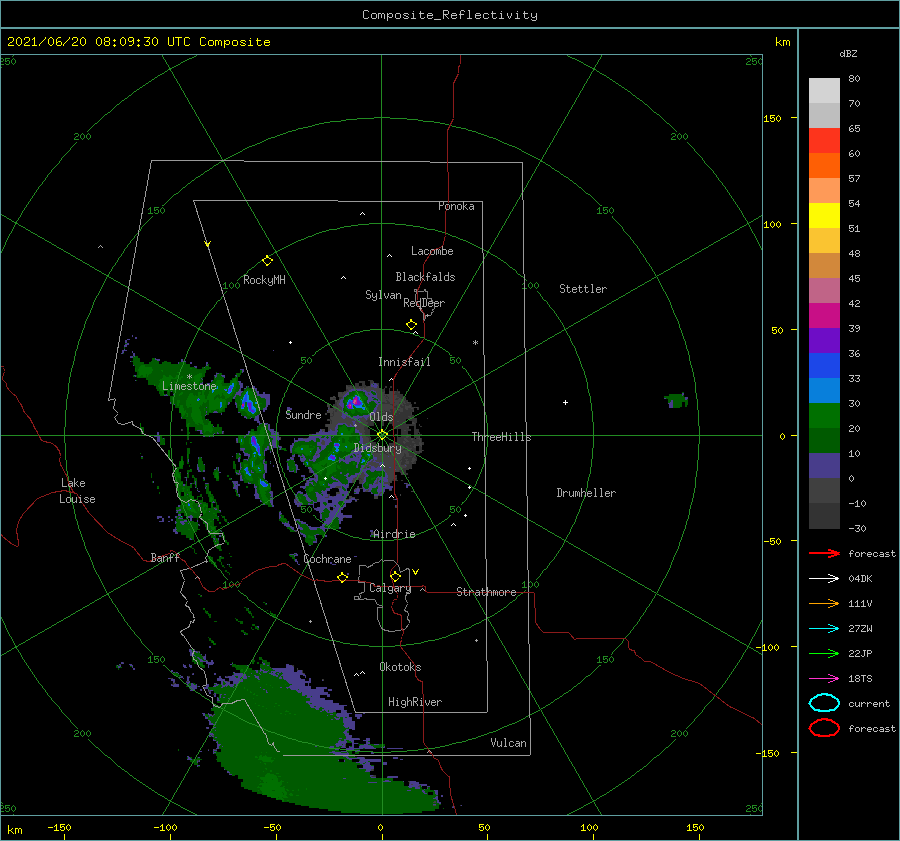Click the light gray 80 dBZ swatch
This screenshot has height=841, width=900.
(x=824, y=91)
